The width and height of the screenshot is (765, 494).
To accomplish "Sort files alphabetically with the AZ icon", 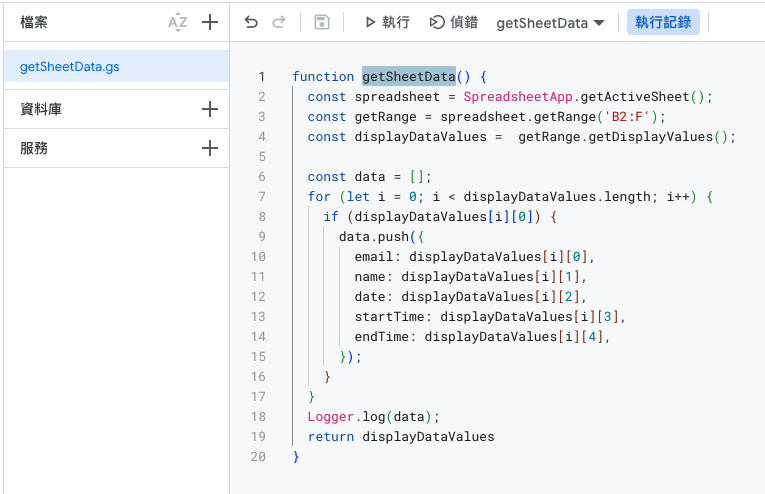I will [178, 22].
